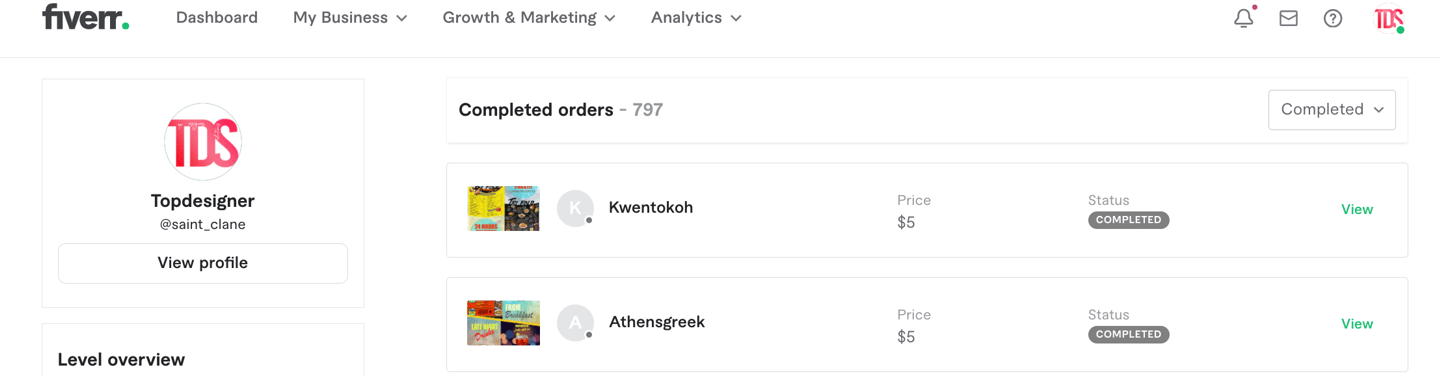1440x376 pixels.
Task: Click the View profile button
Action: coord(203,263)
